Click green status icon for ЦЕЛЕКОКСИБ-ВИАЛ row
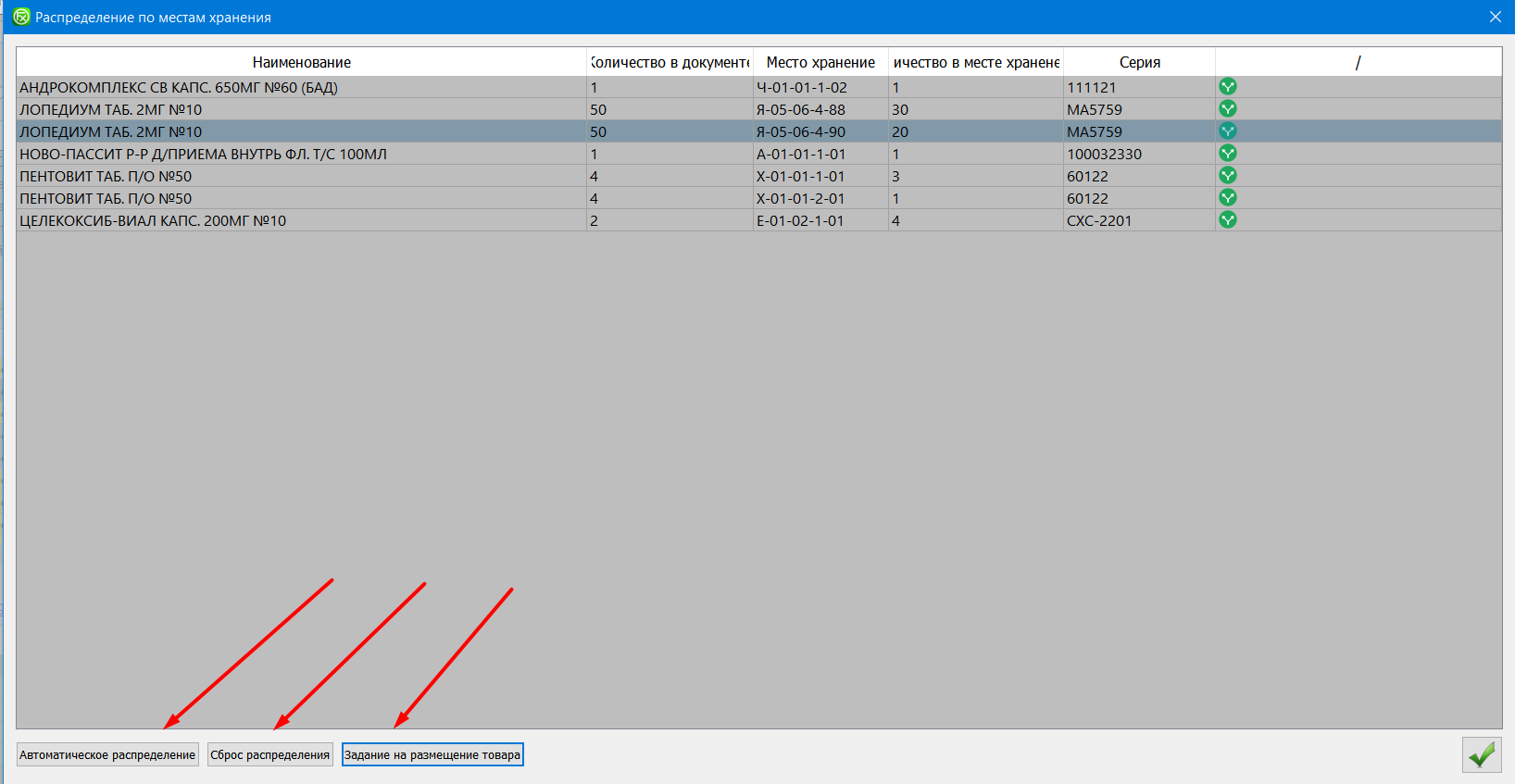Viewport: 1515px width, 784px height. coord(1228,220)
